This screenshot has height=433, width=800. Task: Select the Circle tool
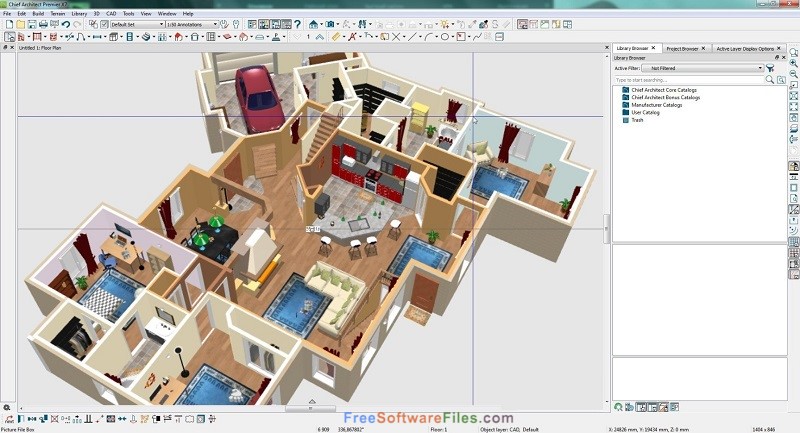[444, 37]
